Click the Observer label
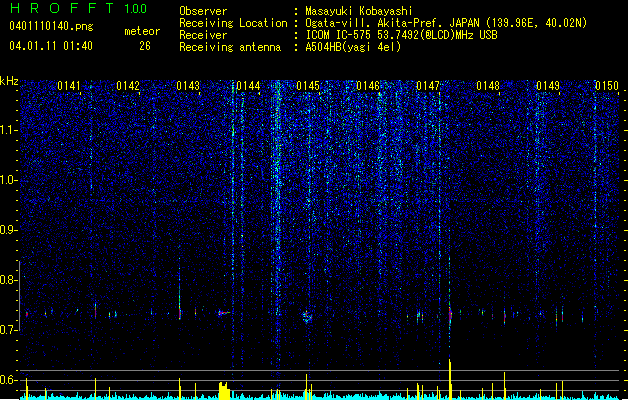This screenshot has height=400, width=629. tap(203, 11)
